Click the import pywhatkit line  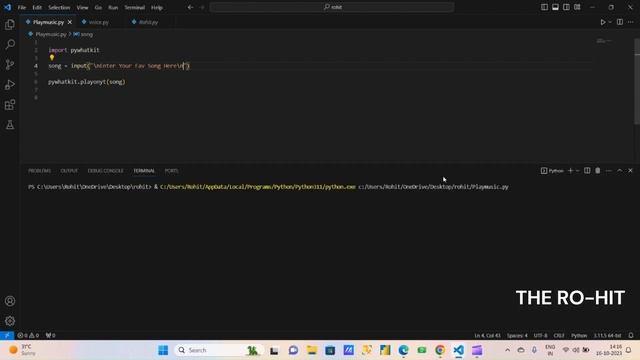pyautogui.click(x=74, y=50)
